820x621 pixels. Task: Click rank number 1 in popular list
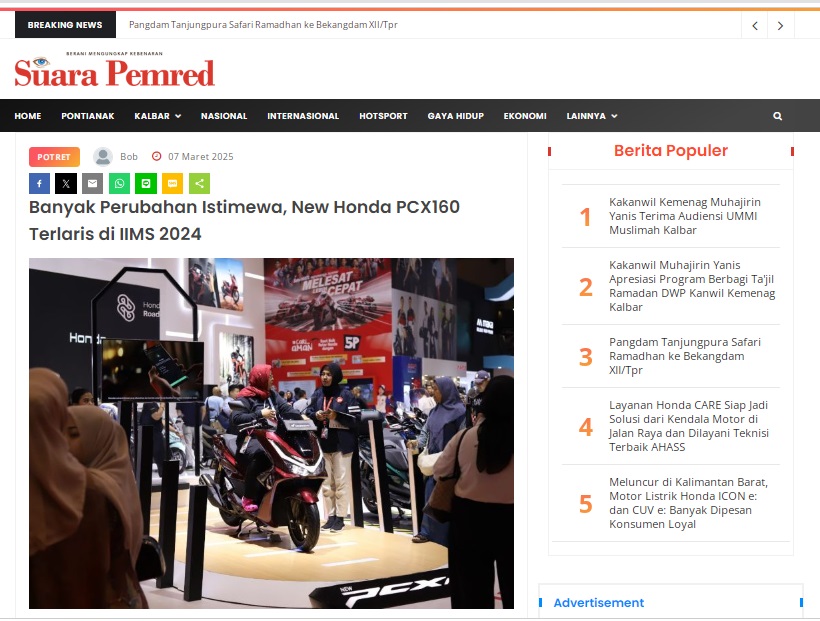coord(585,217)
